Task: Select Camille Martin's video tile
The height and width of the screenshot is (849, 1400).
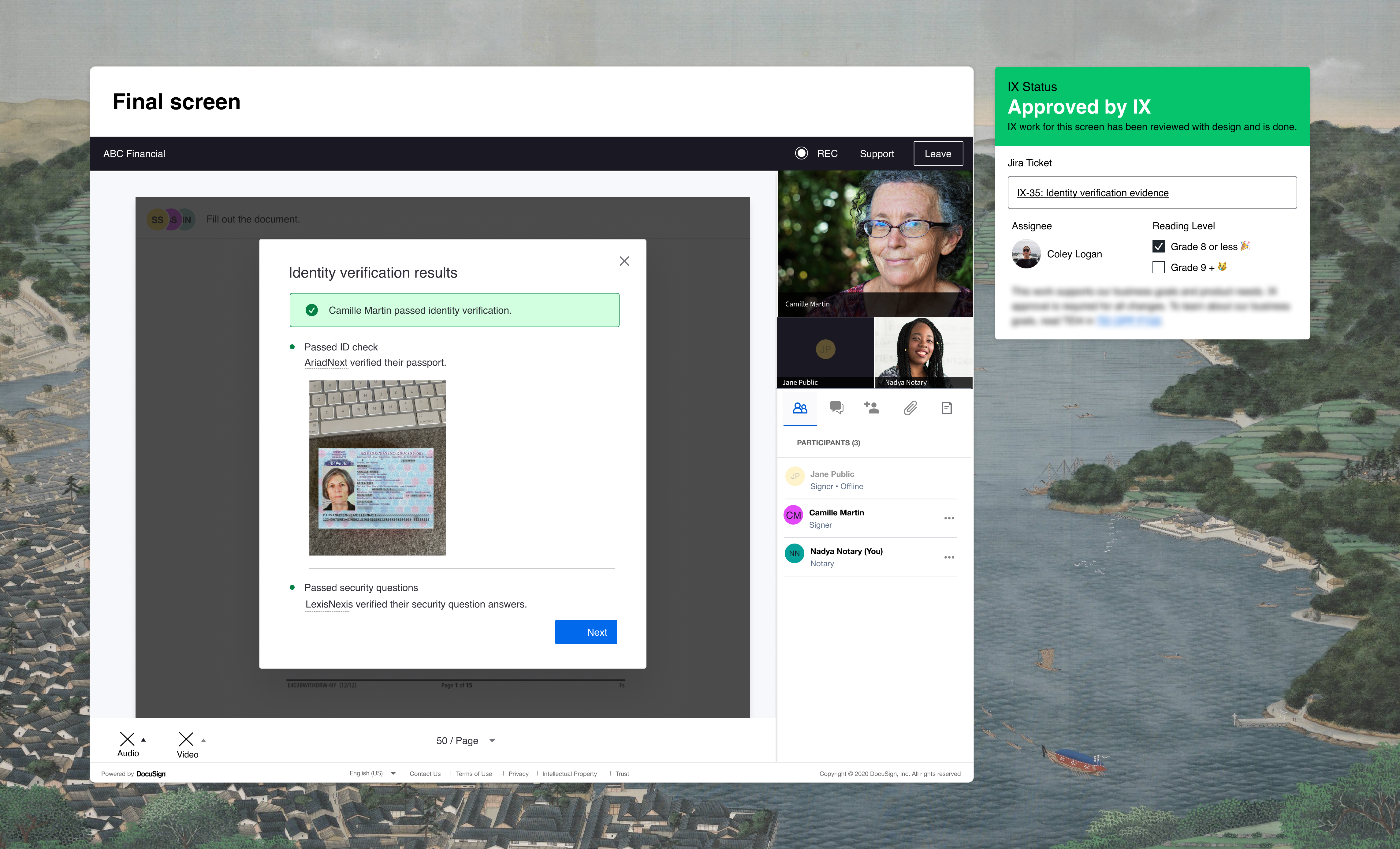Action: [x=875, y=243]
